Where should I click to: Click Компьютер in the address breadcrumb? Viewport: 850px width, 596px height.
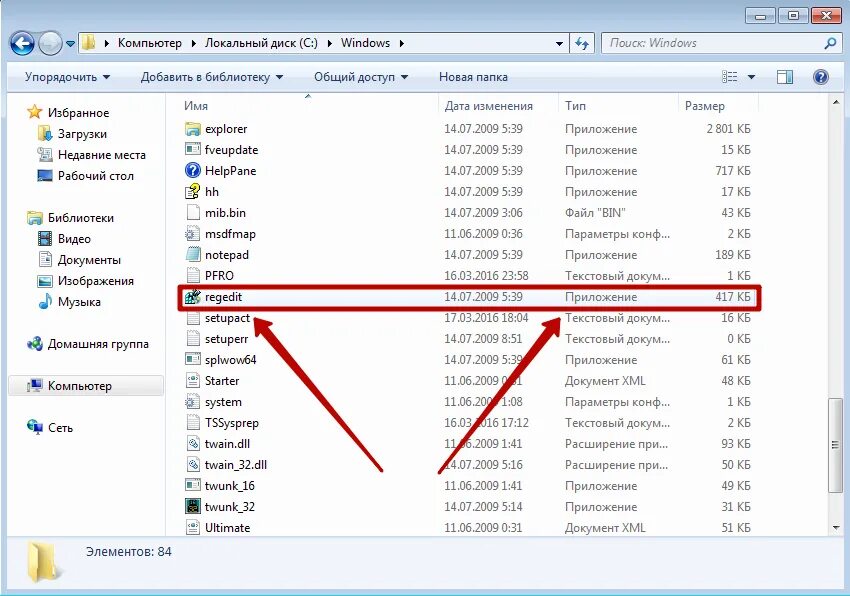[x=150, y=43]
